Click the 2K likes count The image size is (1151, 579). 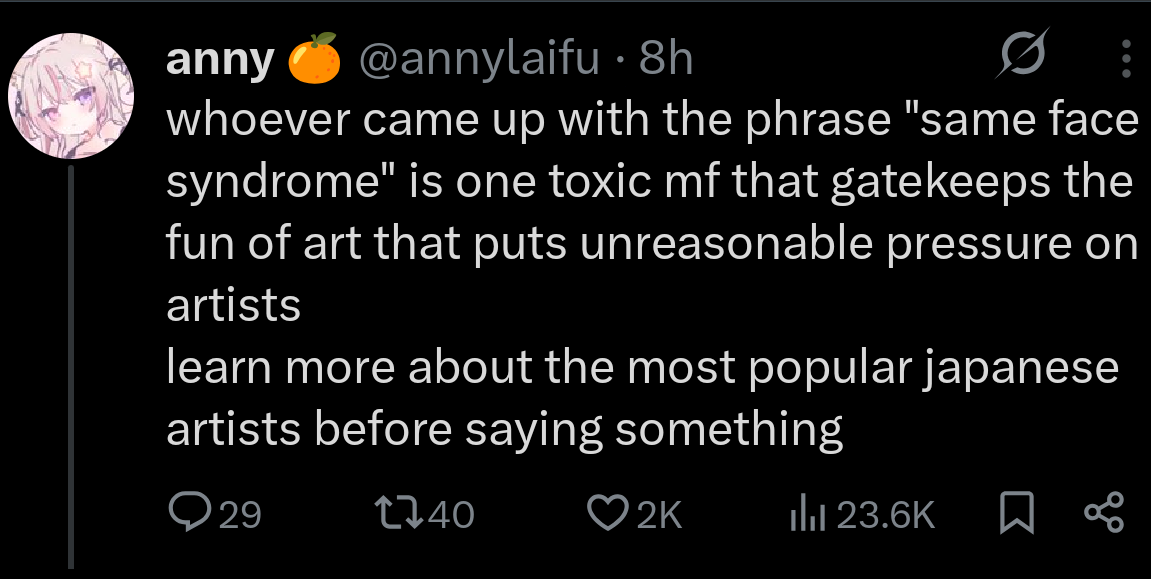pyautogui.click(x=658, y=515)
